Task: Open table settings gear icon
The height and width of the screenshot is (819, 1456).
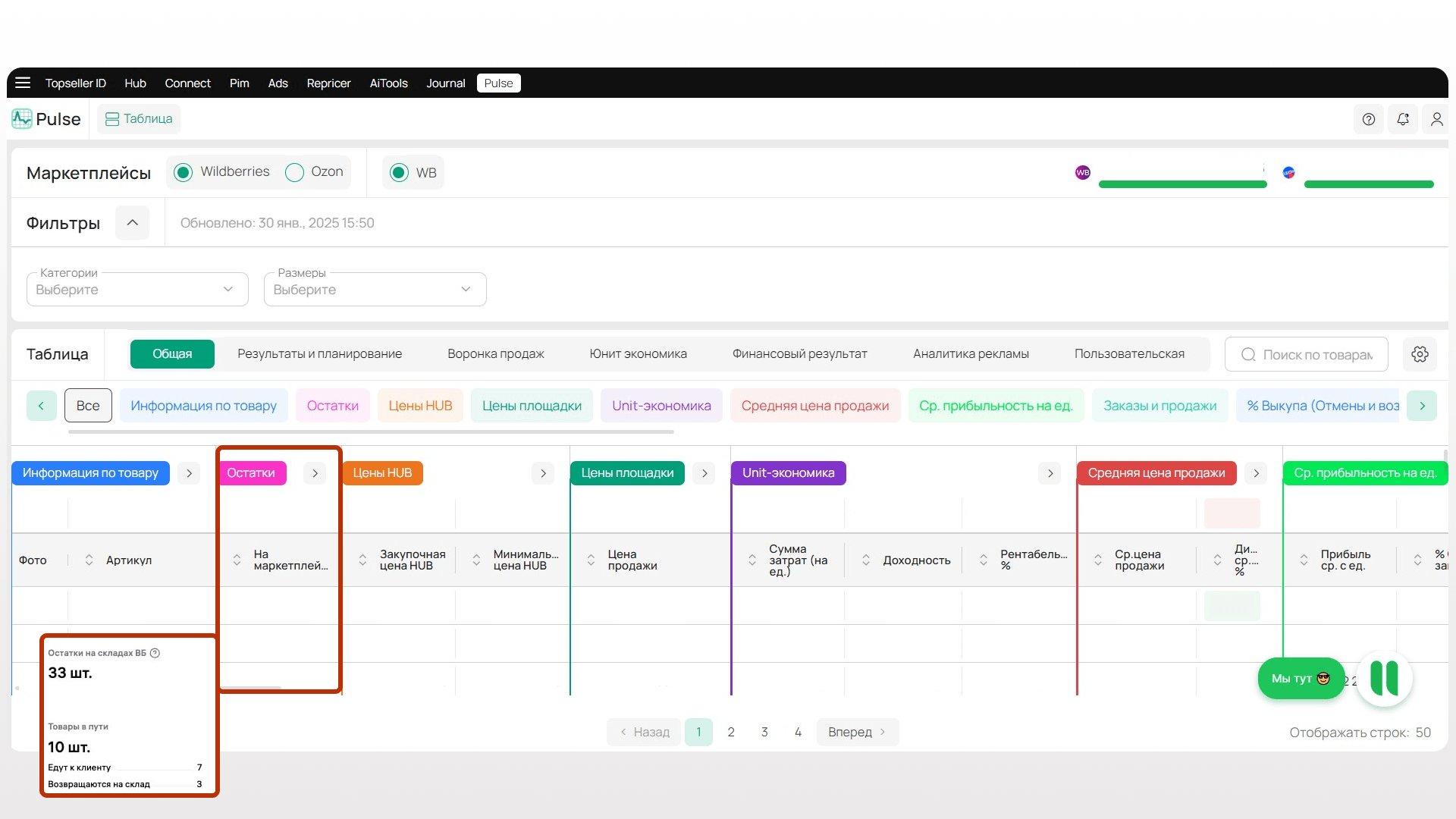Action: [1420, 354]
